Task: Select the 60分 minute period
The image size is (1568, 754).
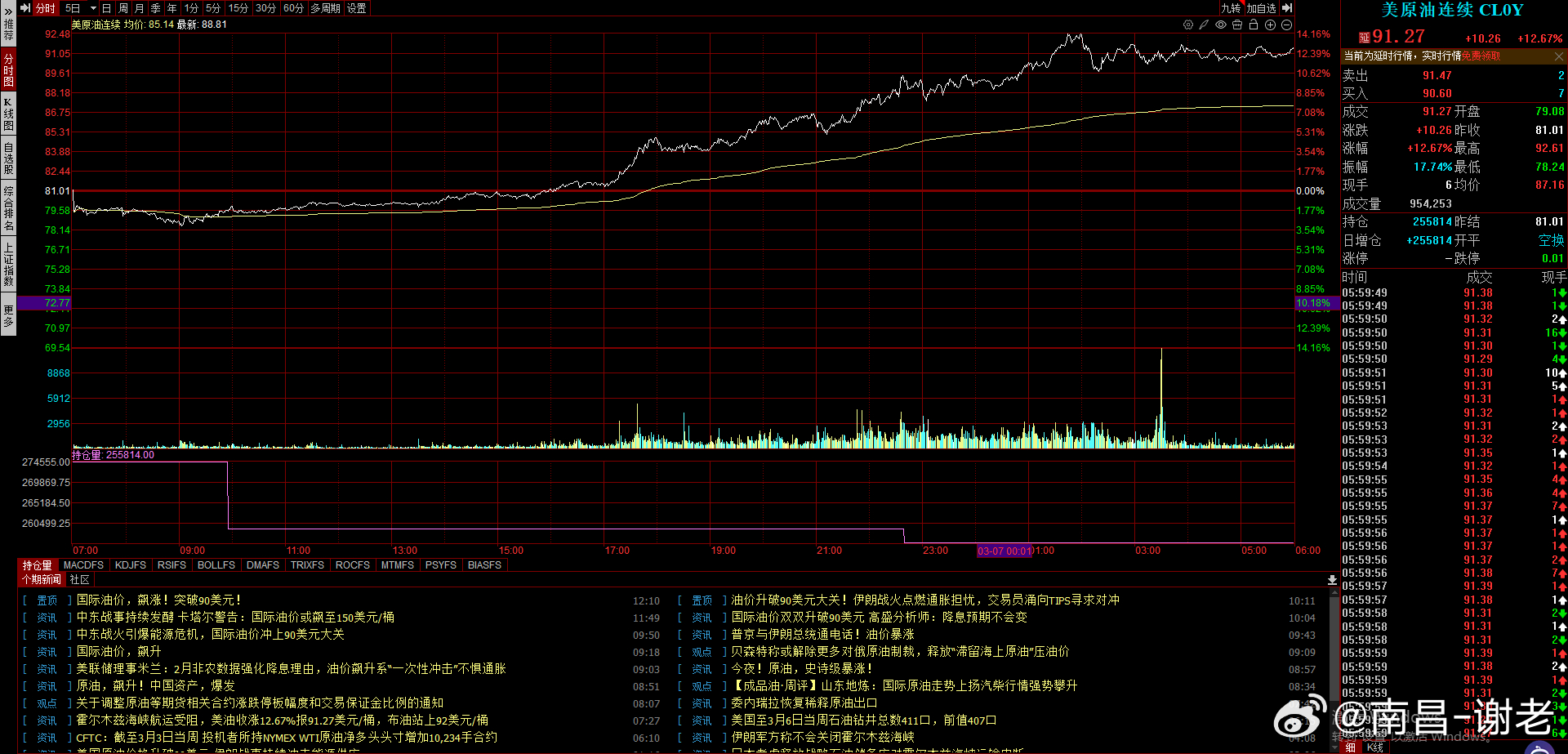Action: coord(294,8)
